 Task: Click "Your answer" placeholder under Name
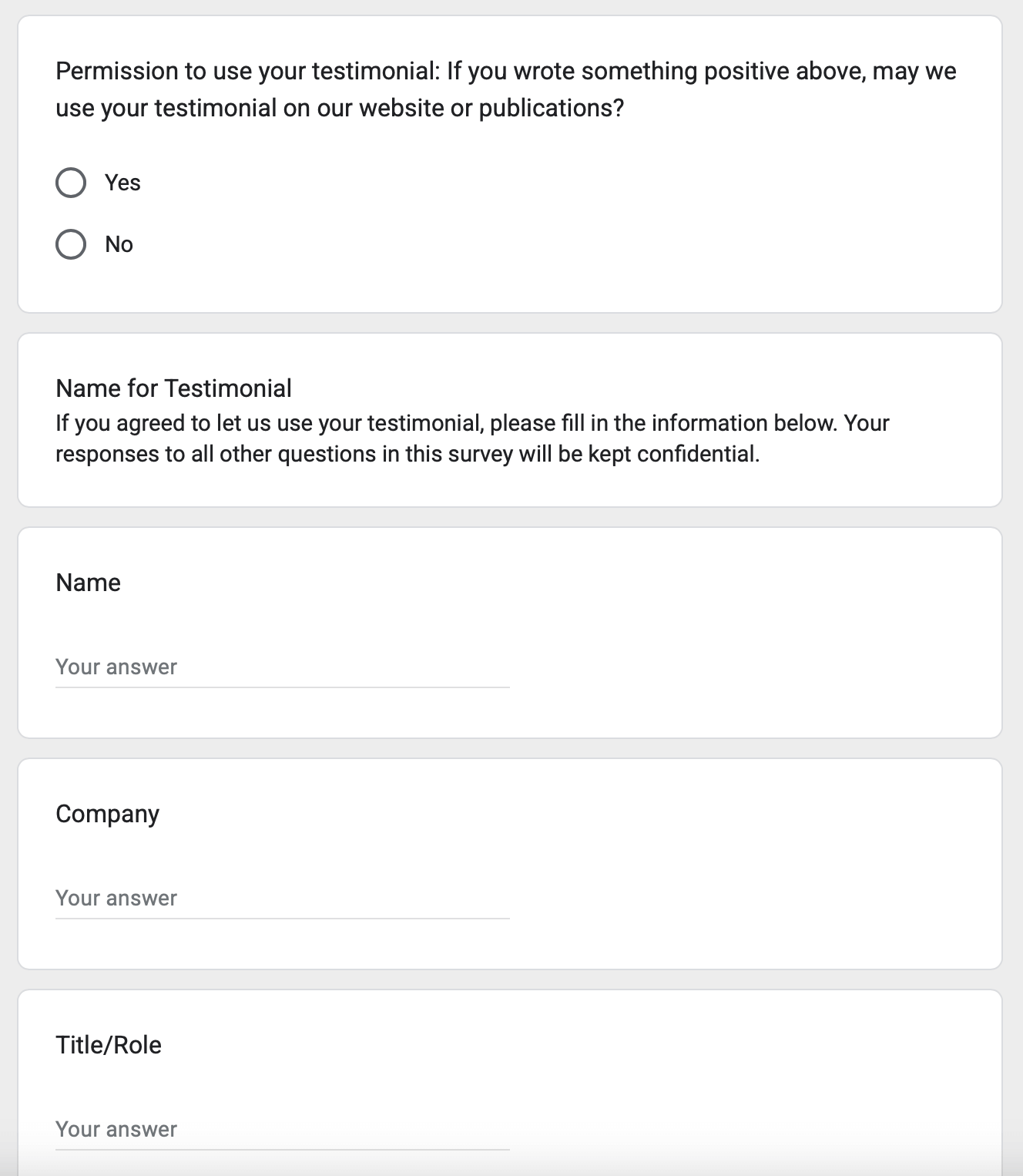pos(116,667)
